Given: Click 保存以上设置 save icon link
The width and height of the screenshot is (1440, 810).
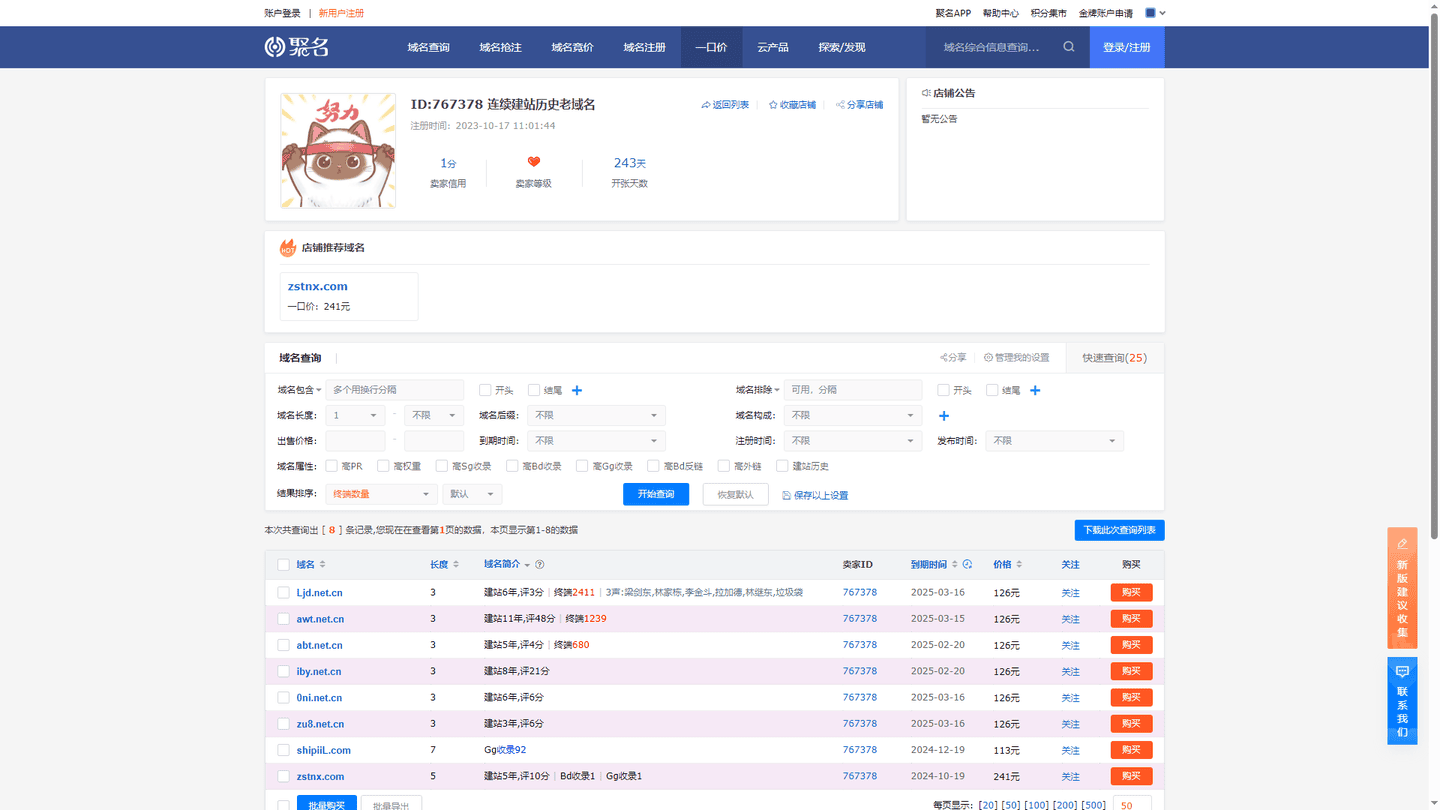Looking at the screenshot, I should coord(815,496).
